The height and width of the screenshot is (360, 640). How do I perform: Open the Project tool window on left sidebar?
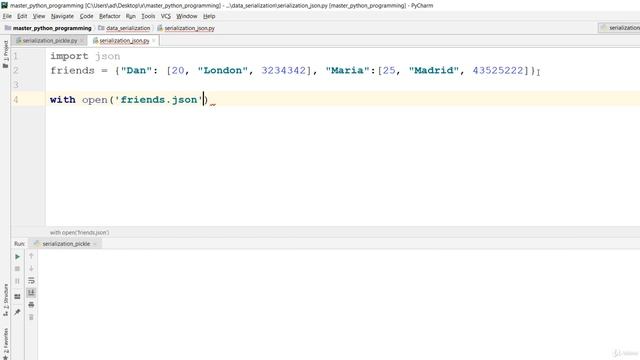(5, 54)
